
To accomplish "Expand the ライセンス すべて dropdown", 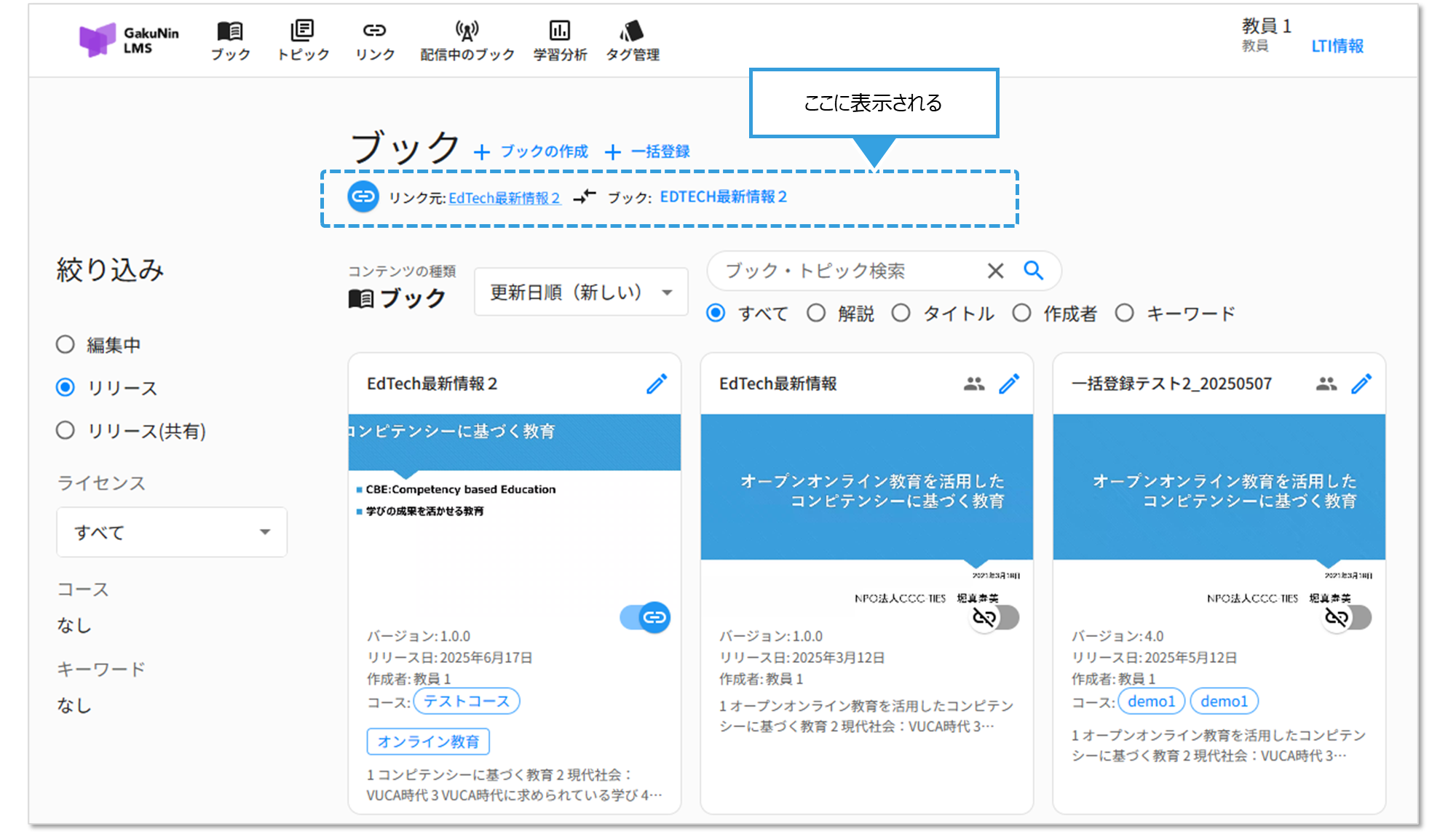I will 172,532.
